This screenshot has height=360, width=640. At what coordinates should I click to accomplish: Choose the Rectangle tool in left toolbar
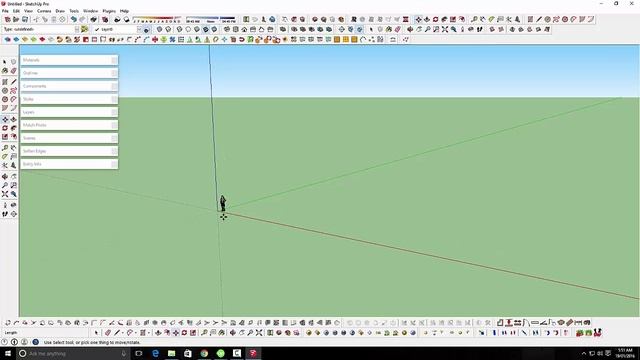point(5,82)
